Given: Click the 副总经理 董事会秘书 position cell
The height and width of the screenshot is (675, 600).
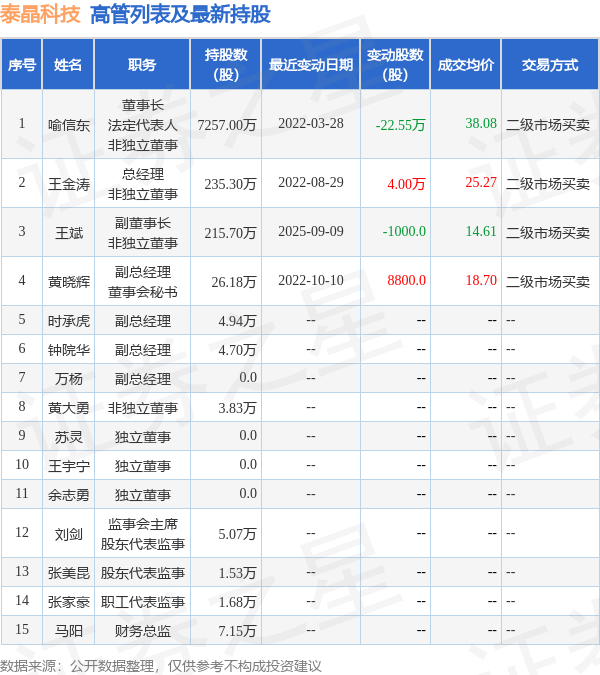Looking at the screenshot, I should tap(142, 282).
